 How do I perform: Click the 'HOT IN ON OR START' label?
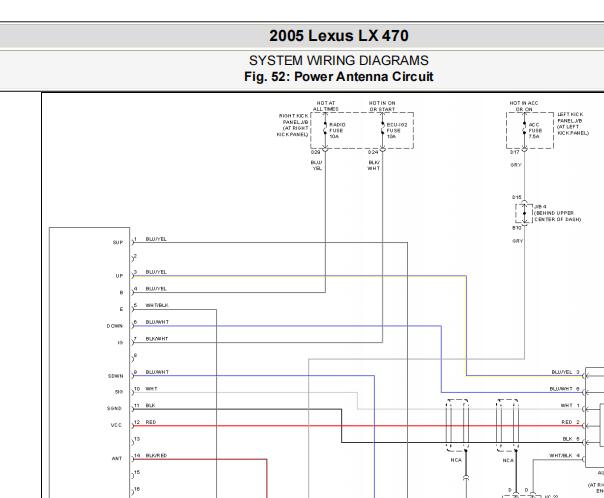[x=382, y=106]
